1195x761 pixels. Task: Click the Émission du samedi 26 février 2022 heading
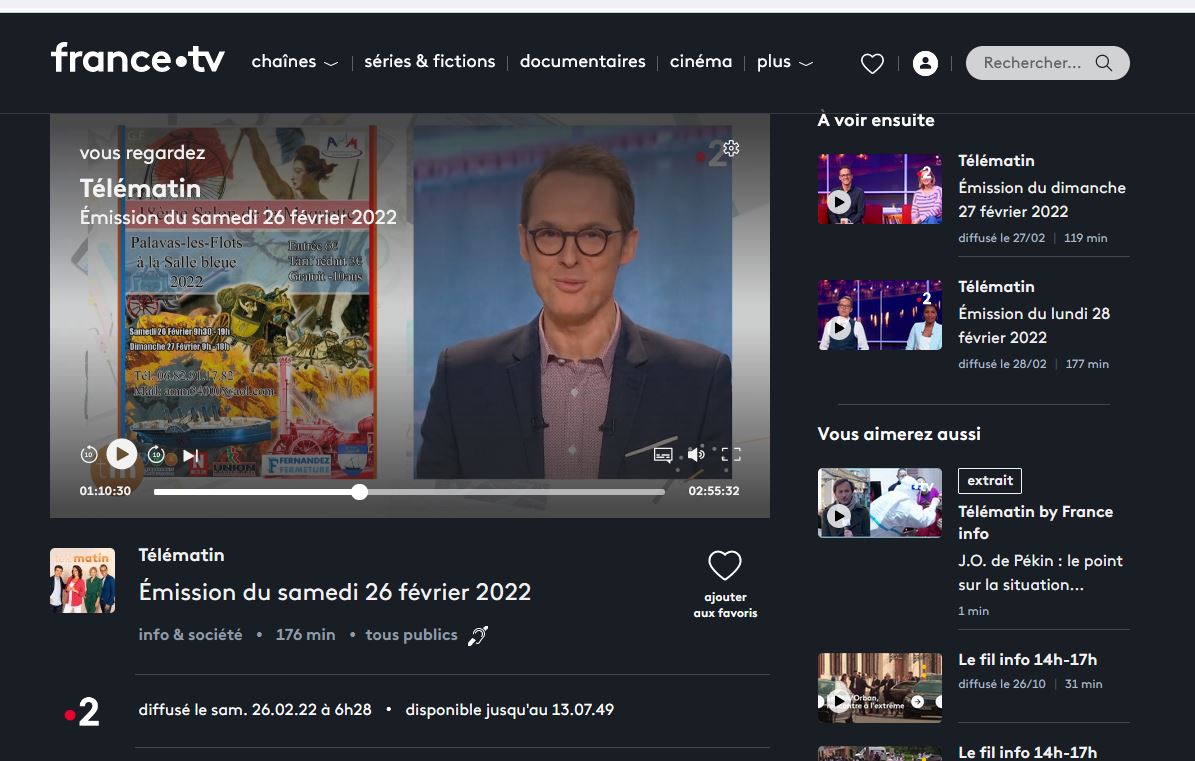point(335,592)
